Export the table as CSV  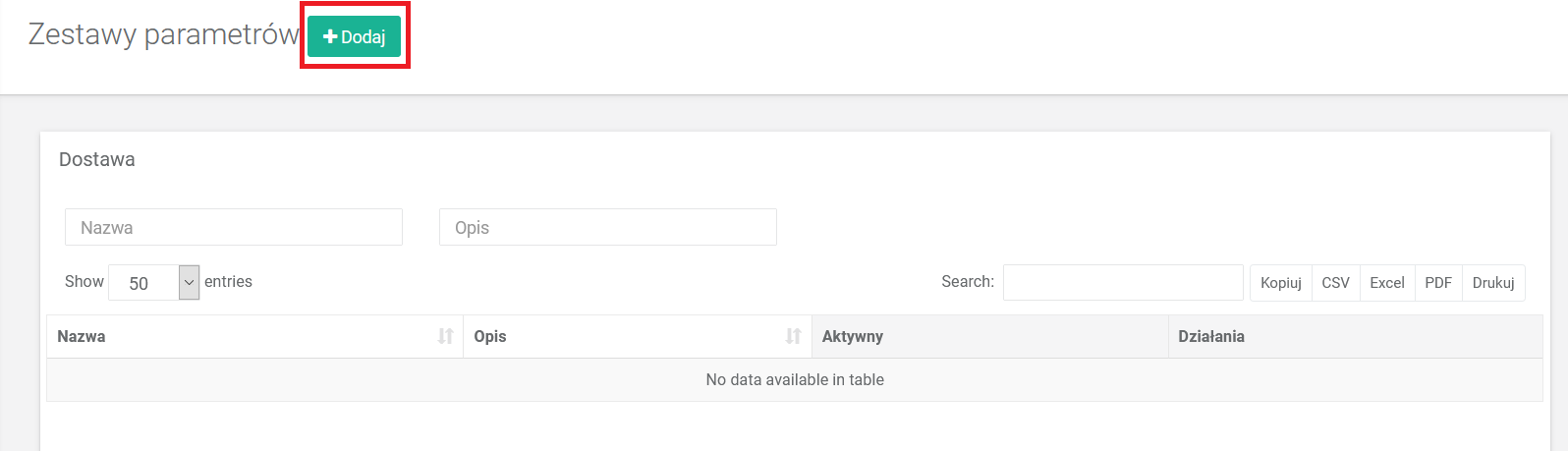tap(1335, 283)
